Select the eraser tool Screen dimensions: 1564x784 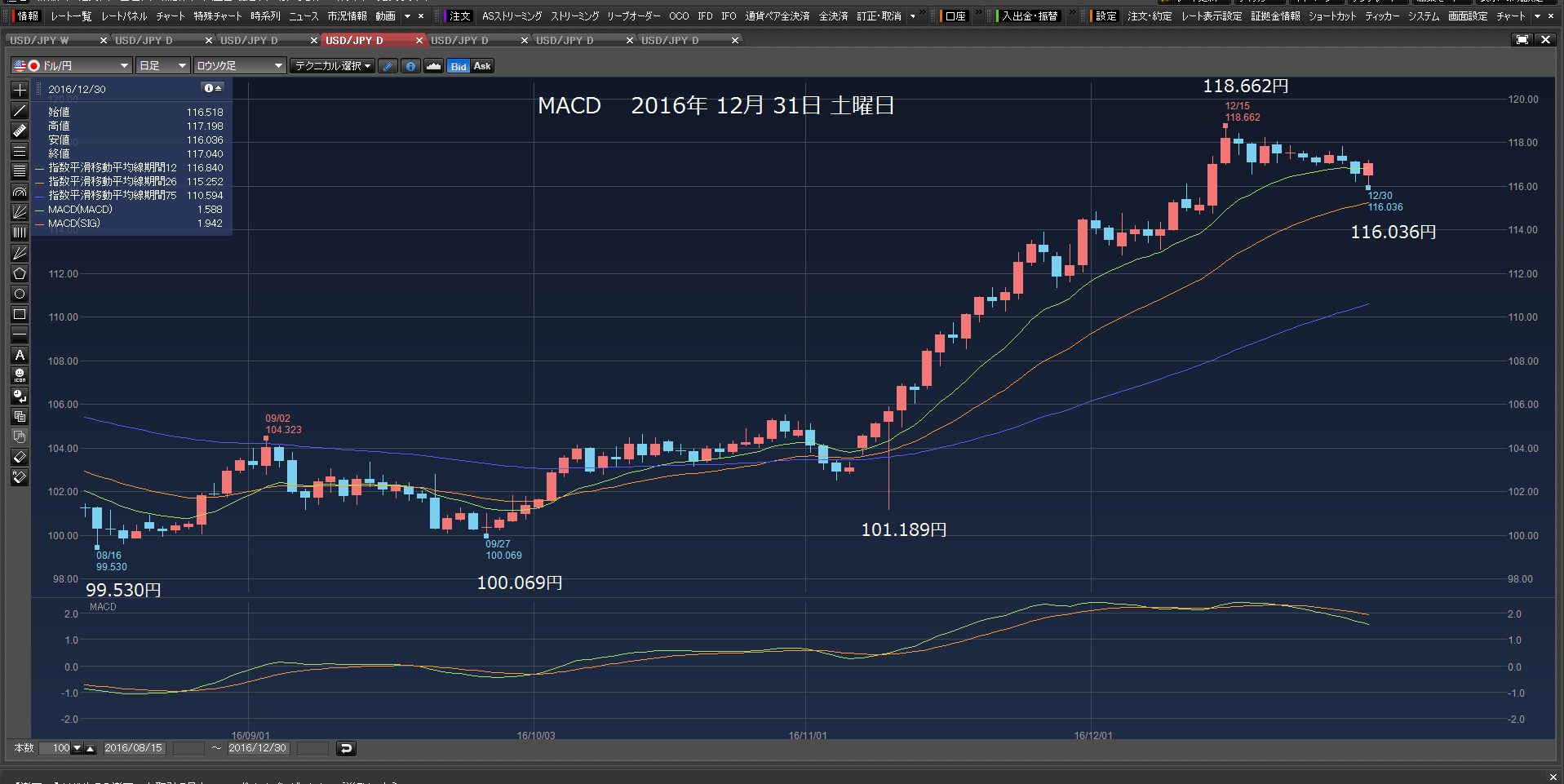point(20,457)
